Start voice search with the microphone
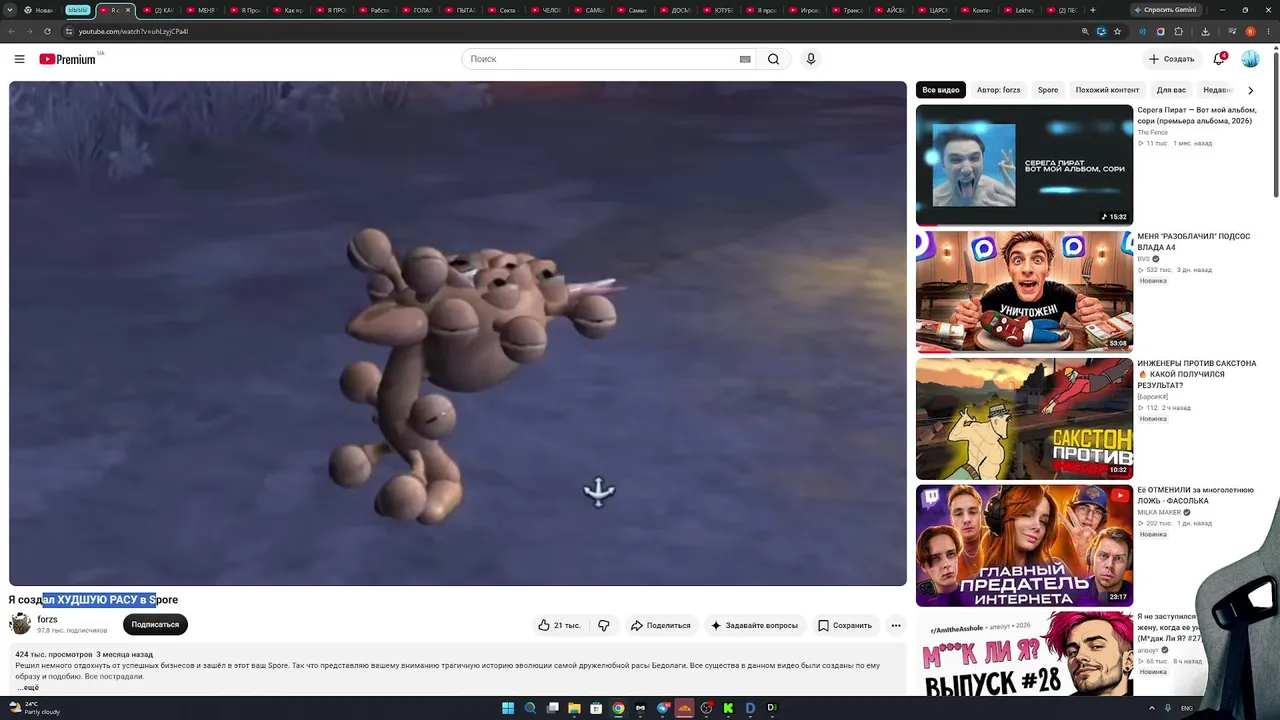The width and height of the screenshot is (1280, 720). pyautogui.click(x=811, y=59)
